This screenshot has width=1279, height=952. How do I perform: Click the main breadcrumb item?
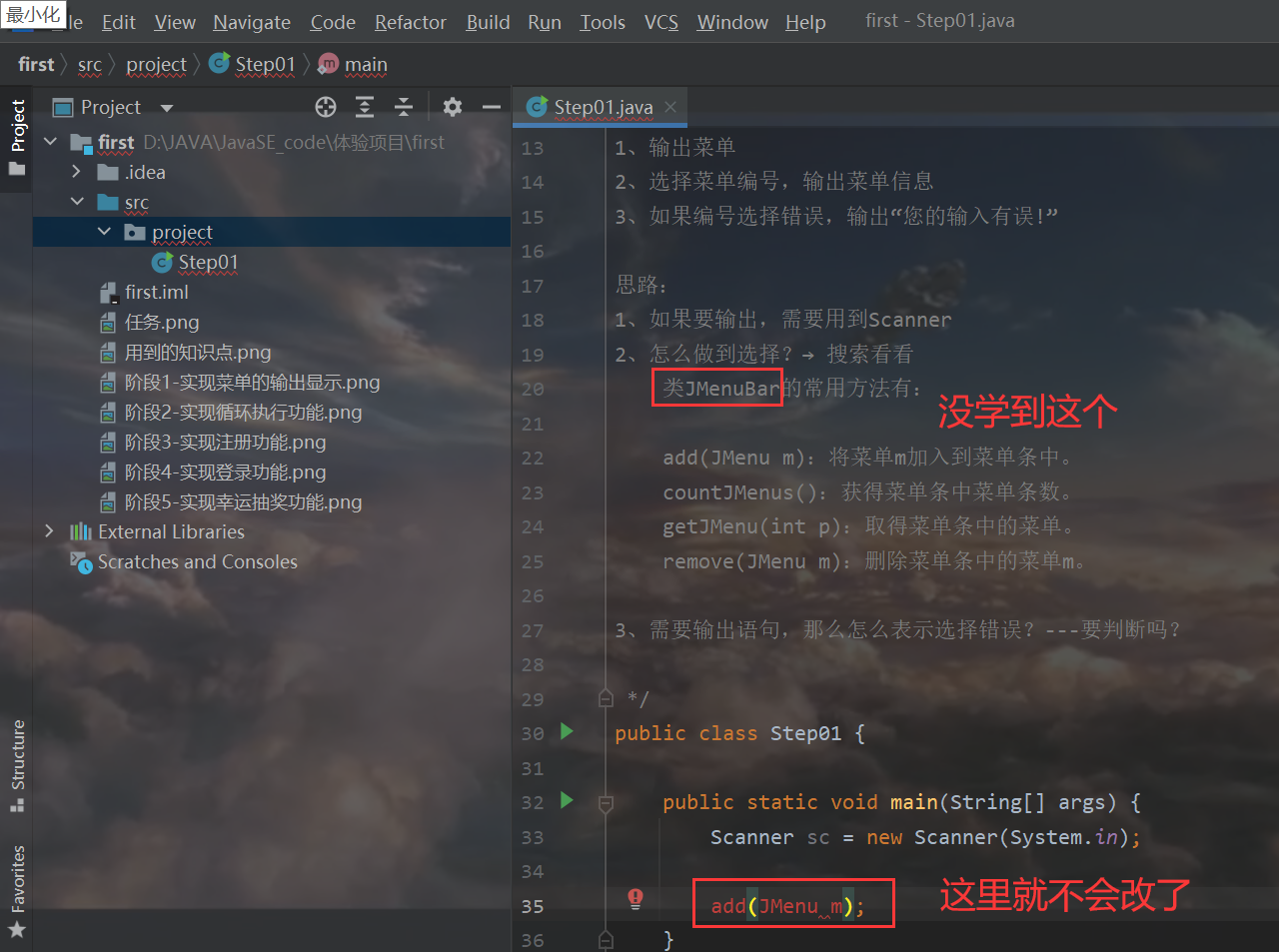tap(365, 64)
